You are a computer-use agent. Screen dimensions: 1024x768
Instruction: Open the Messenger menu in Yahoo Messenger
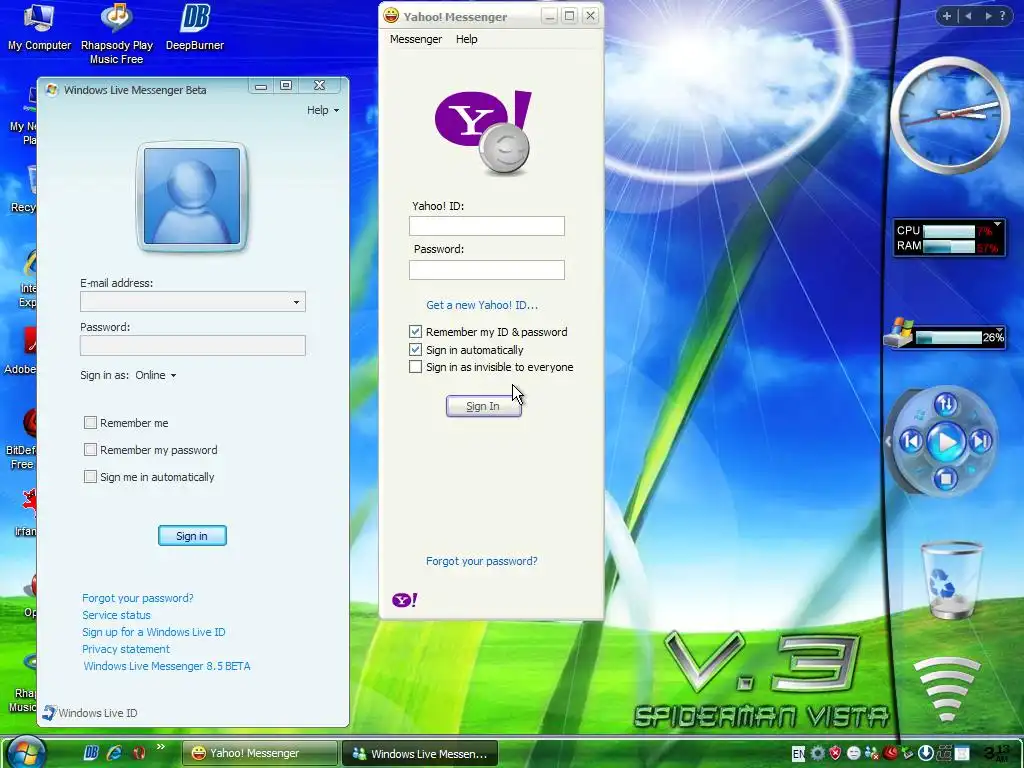(415, 39)
